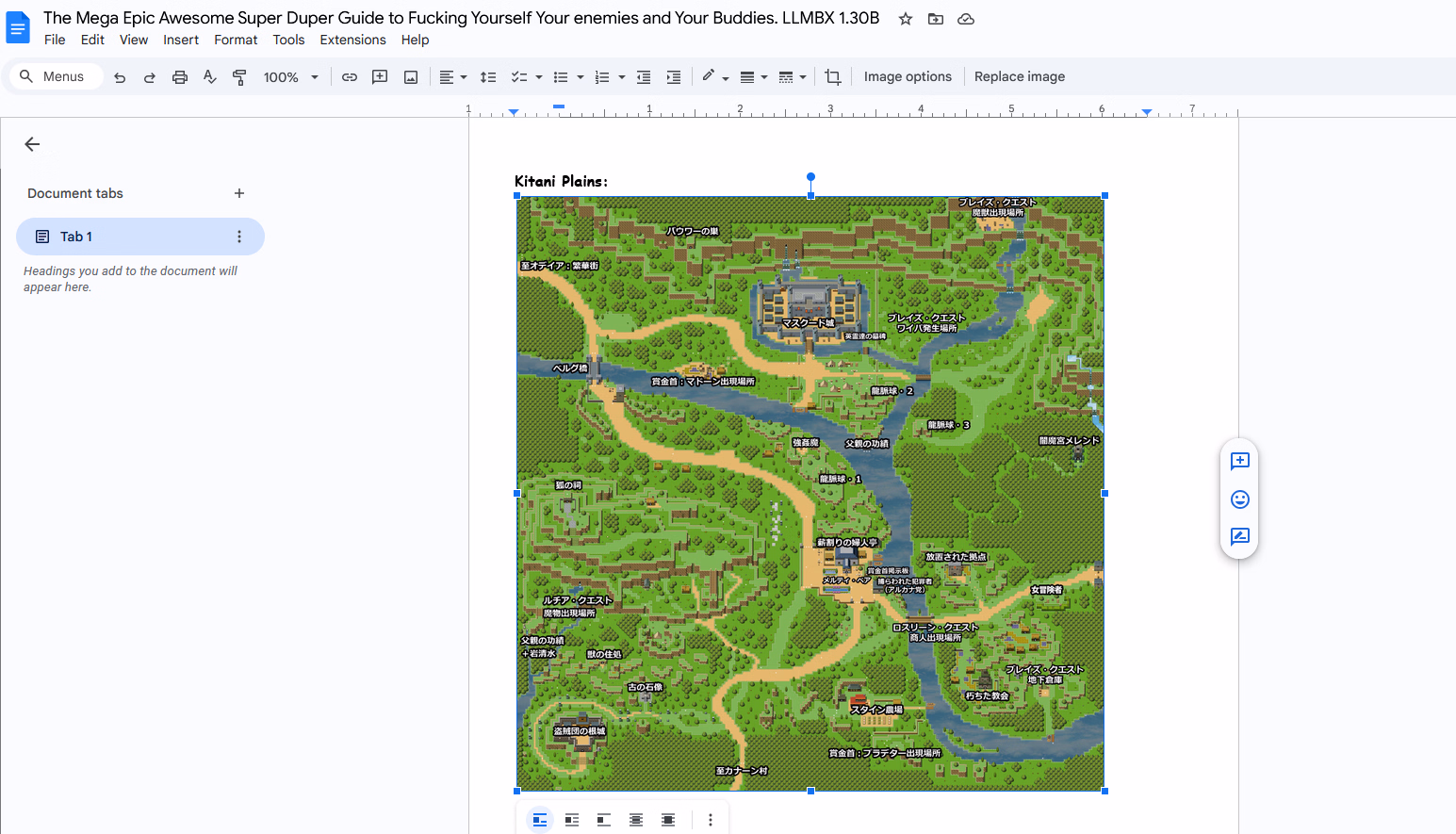Expand the text alignment dropdown
The height and width of the screenshot is (834, 1456).
coord(453,77)
